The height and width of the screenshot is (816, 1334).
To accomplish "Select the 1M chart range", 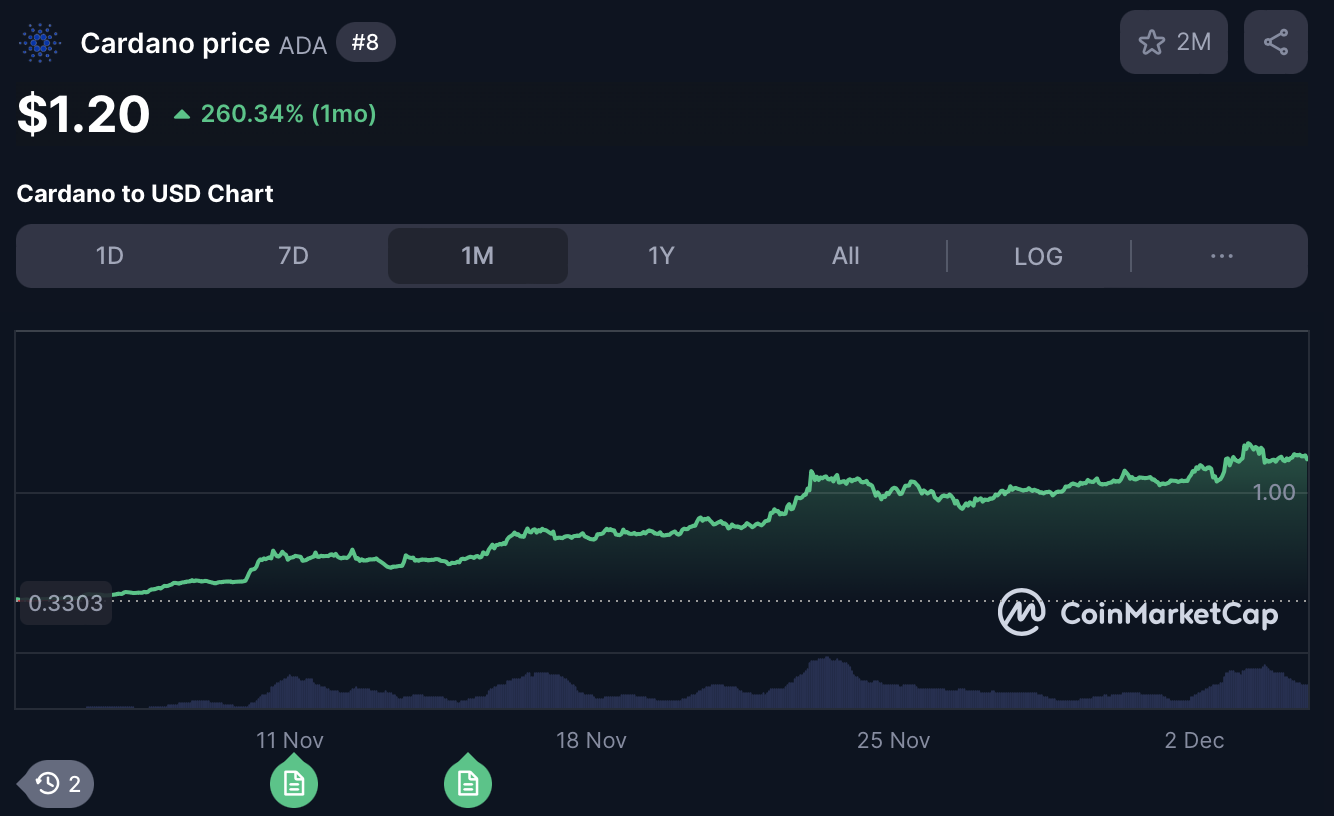I will tap(478, 256).
